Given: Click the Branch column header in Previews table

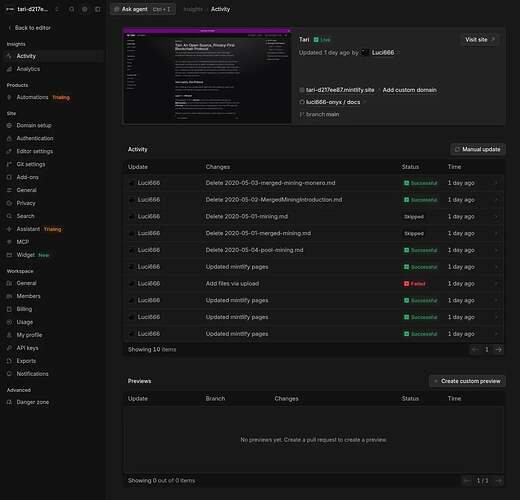Looking at the screenshot, I should pos(215,399).
